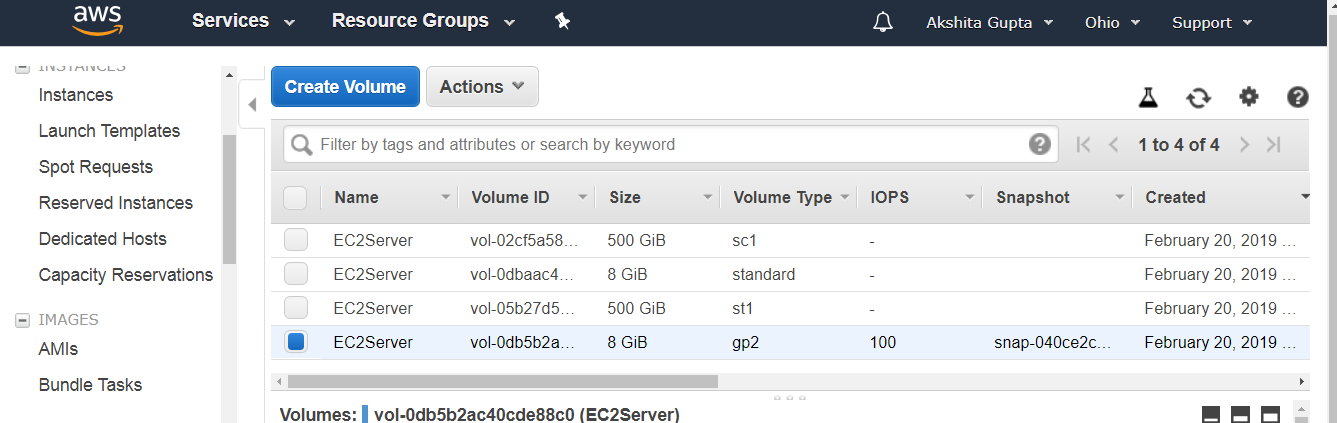The height and width of the screenshot is (423, 1337).
Task: Click the Volume Type column header
Action: (782, 197)
